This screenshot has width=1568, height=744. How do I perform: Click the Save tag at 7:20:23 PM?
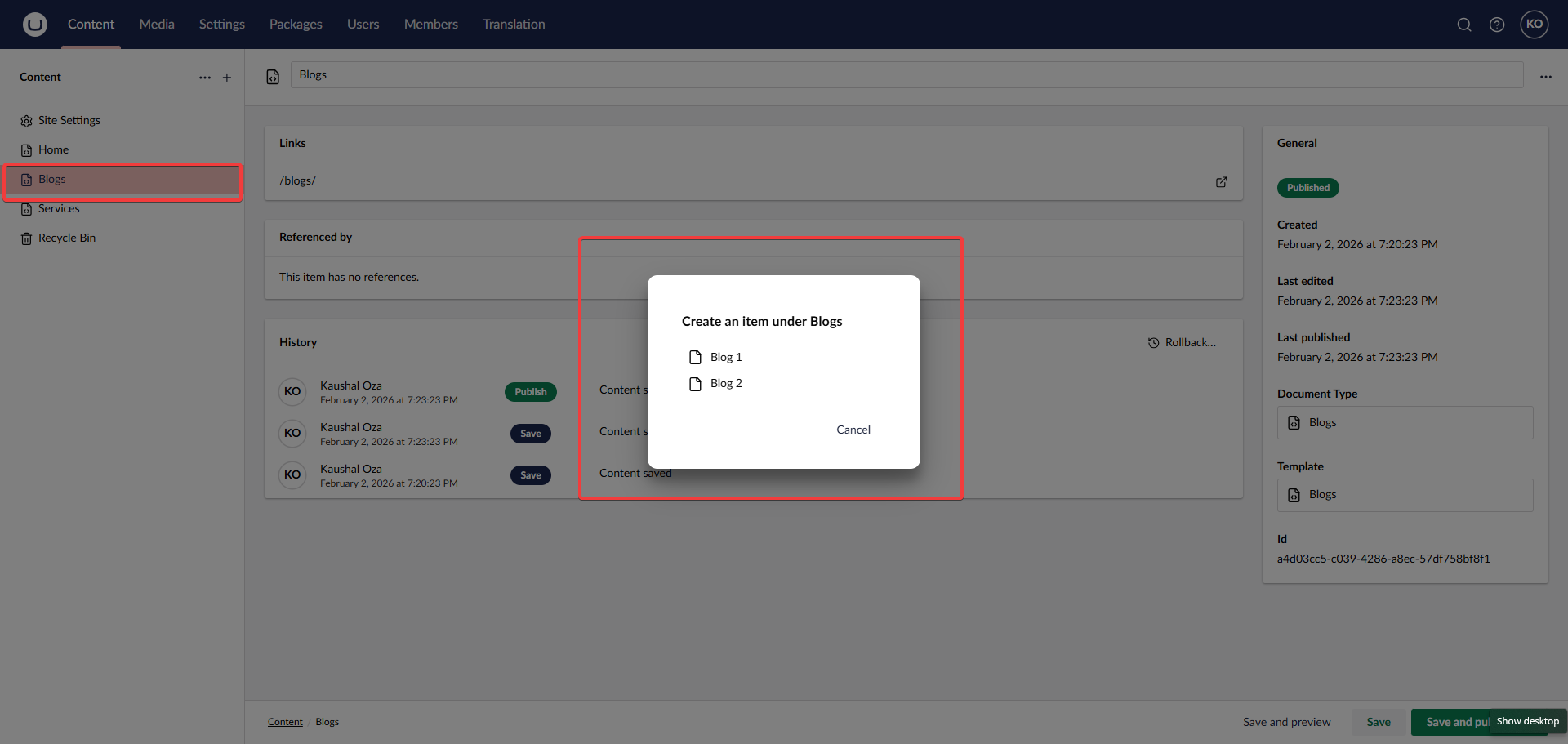point(531,475)
